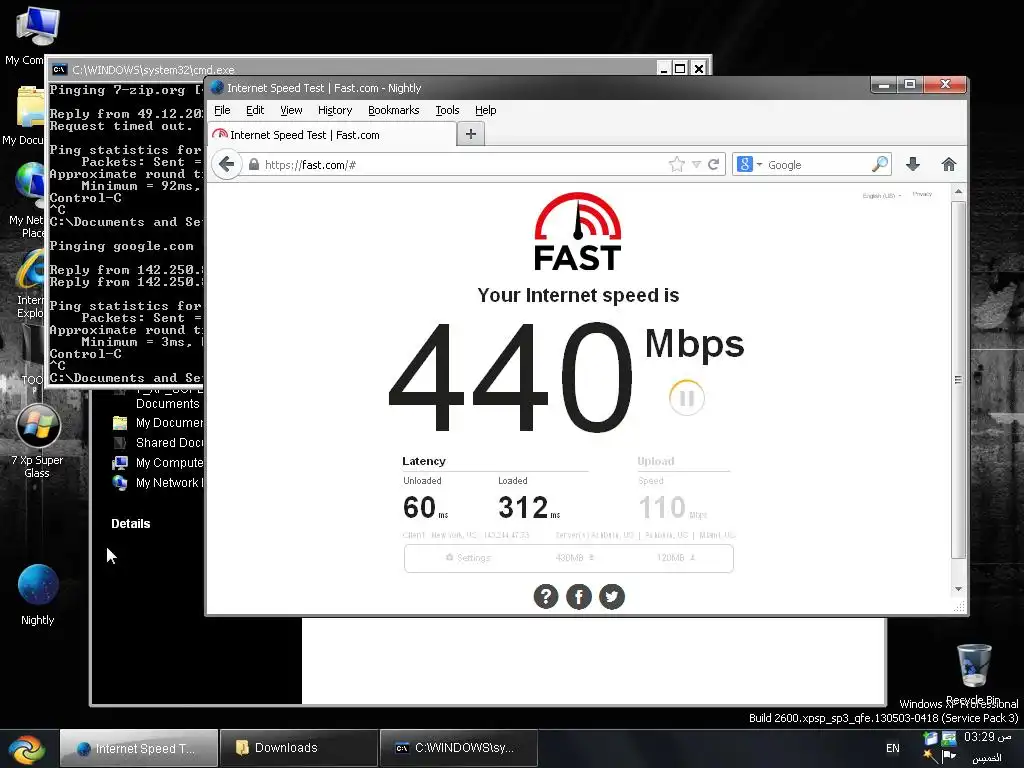1024x768 pixels.
Task: Open the speed test Settings link
Action: 468,558
